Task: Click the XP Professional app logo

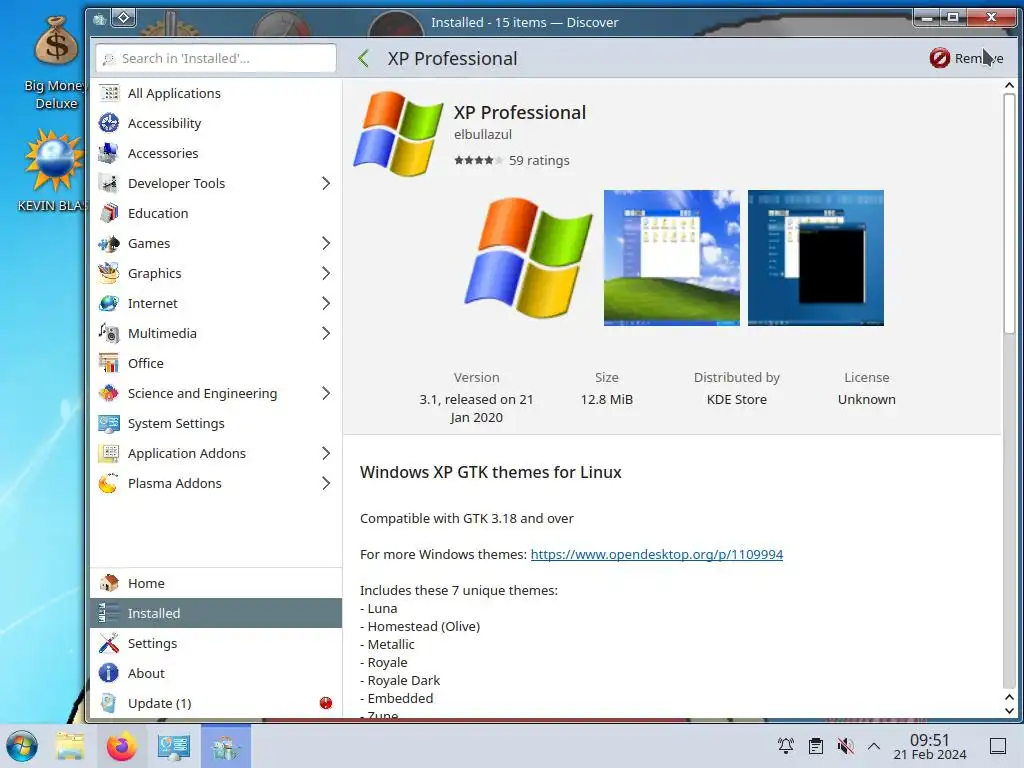Action: point(398,134)
